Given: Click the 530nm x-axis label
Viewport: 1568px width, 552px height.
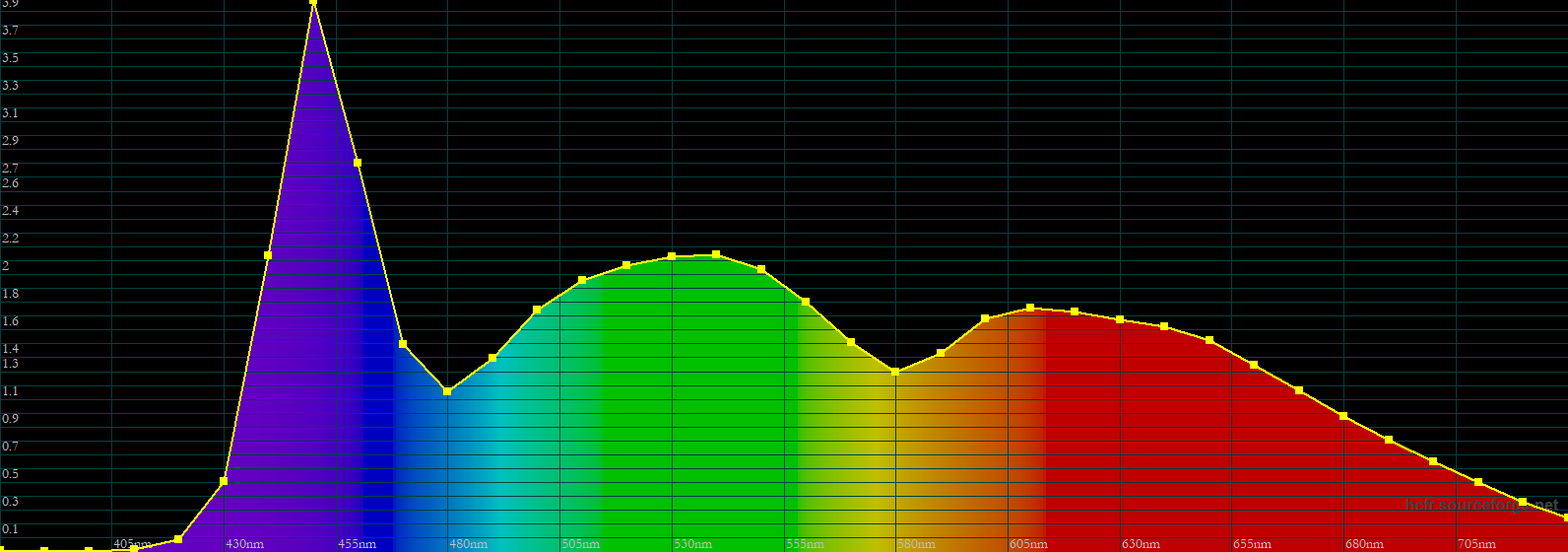Looking at the screenshot, I should [x=692, y=544].
